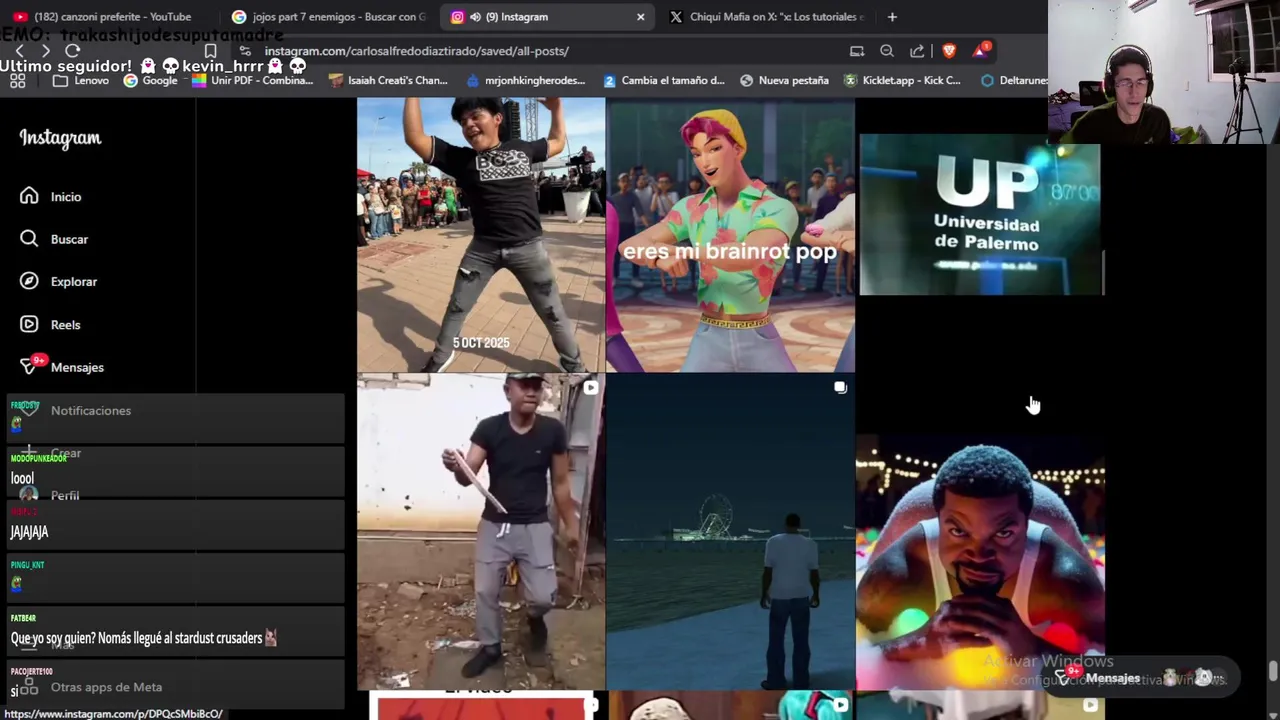
Task: Click the Instagram logo wordmark
Action: pos(60,138)
